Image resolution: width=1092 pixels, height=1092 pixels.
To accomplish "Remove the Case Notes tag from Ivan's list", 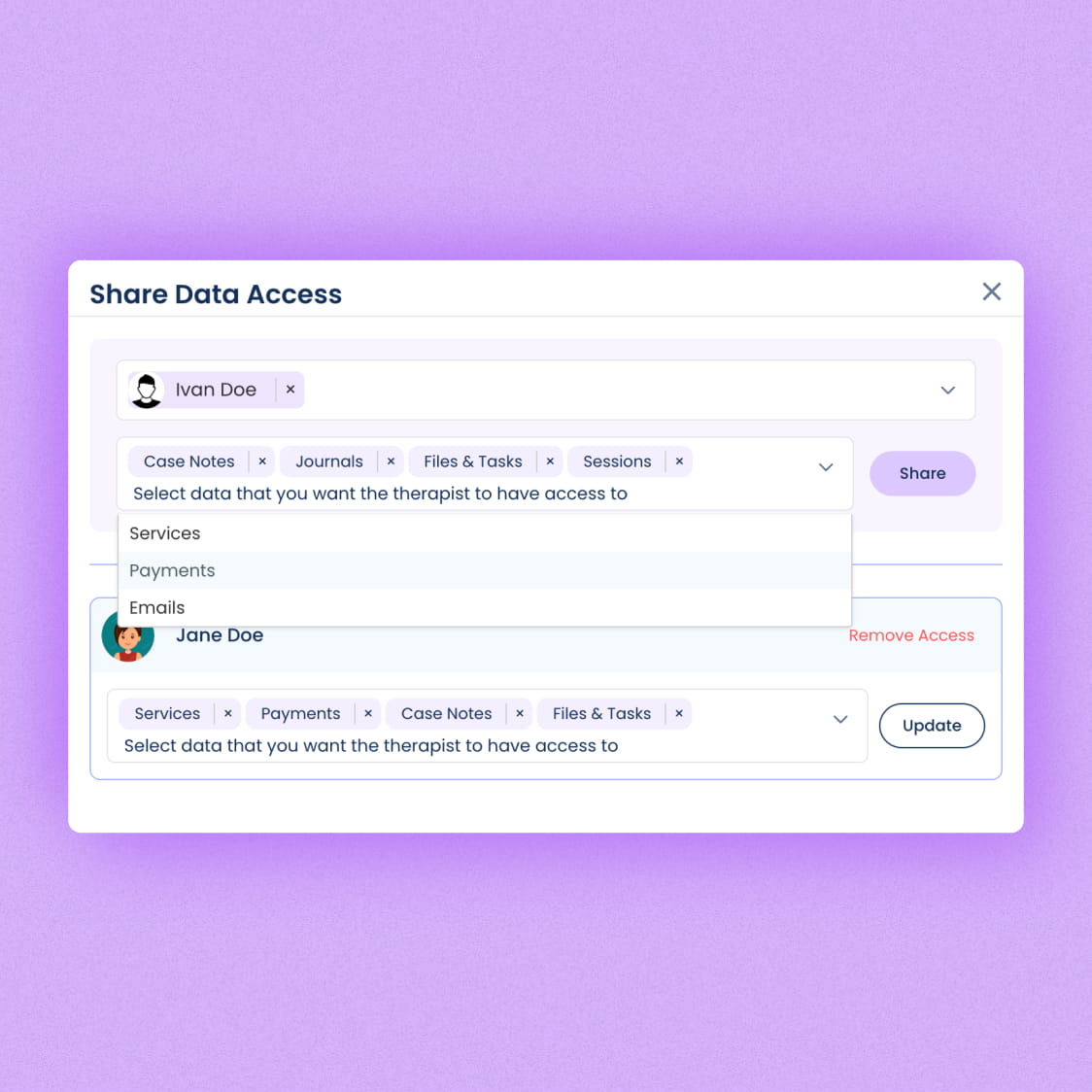I will 261,461.
